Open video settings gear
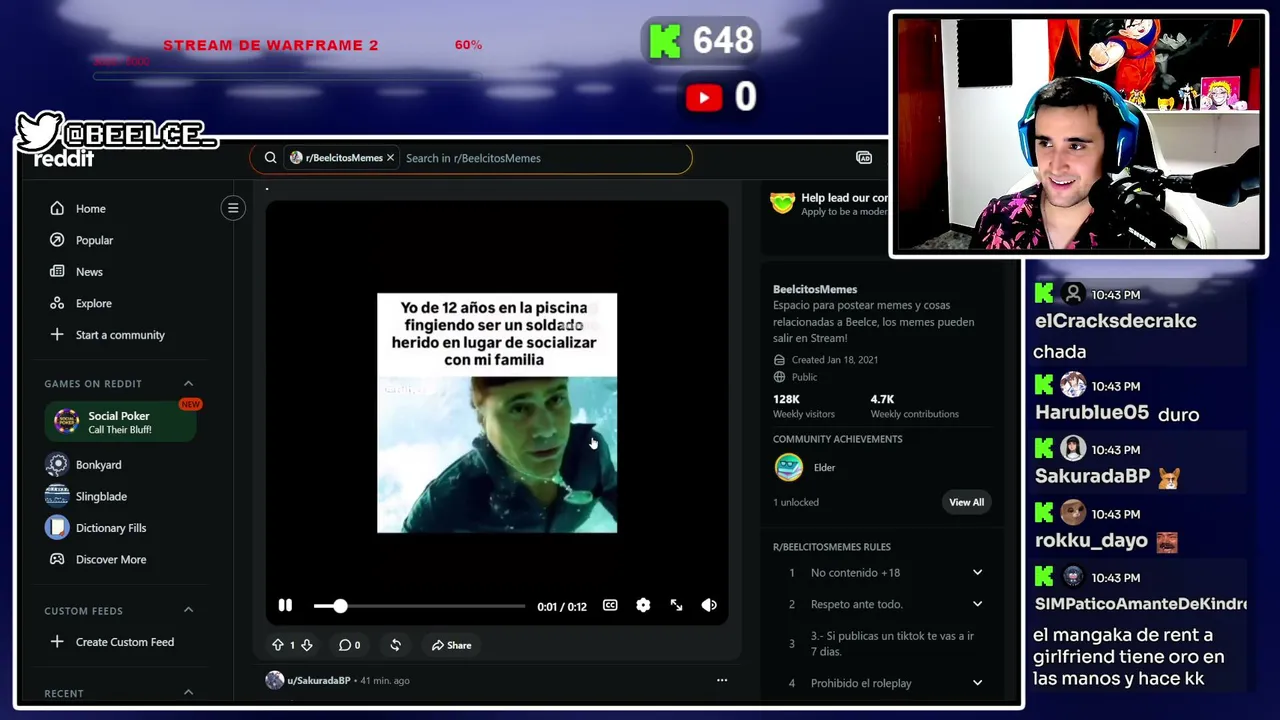The height and width of the screenshot is (720, 1280). (643, 605)
